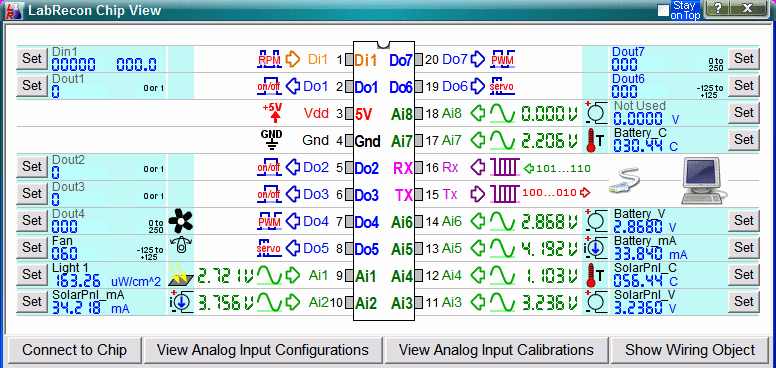Screen dimensions: 776x368
Task: Click the current sensor icon for Battery_mA
Action: (595, 248)
